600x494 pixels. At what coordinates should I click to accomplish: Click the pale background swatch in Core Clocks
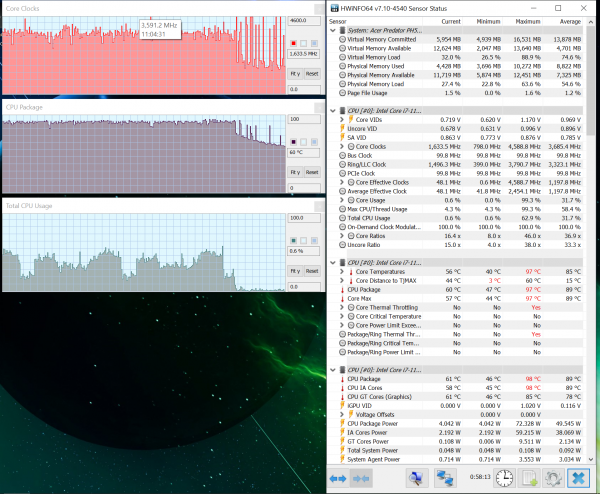click(x=303, y=43)
